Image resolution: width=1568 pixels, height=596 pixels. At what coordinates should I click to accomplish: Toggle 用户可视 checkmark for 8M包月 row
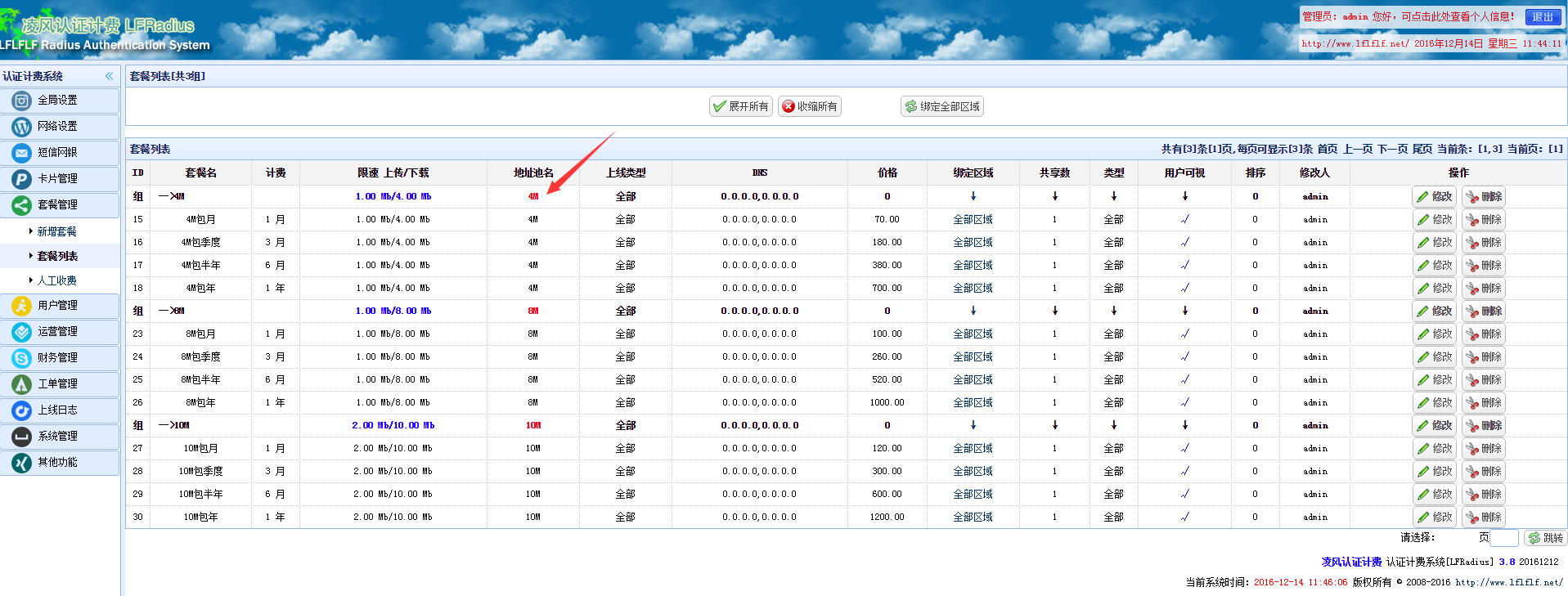pos(1184,334)
